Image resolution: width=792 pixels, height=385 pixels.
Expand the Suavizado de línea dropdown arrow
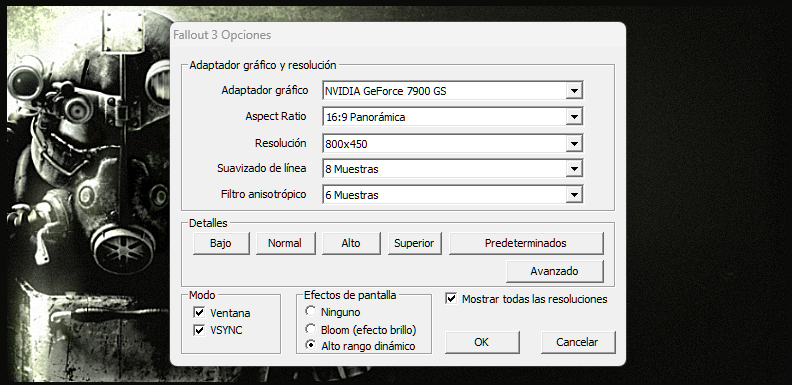click(574, 169)
